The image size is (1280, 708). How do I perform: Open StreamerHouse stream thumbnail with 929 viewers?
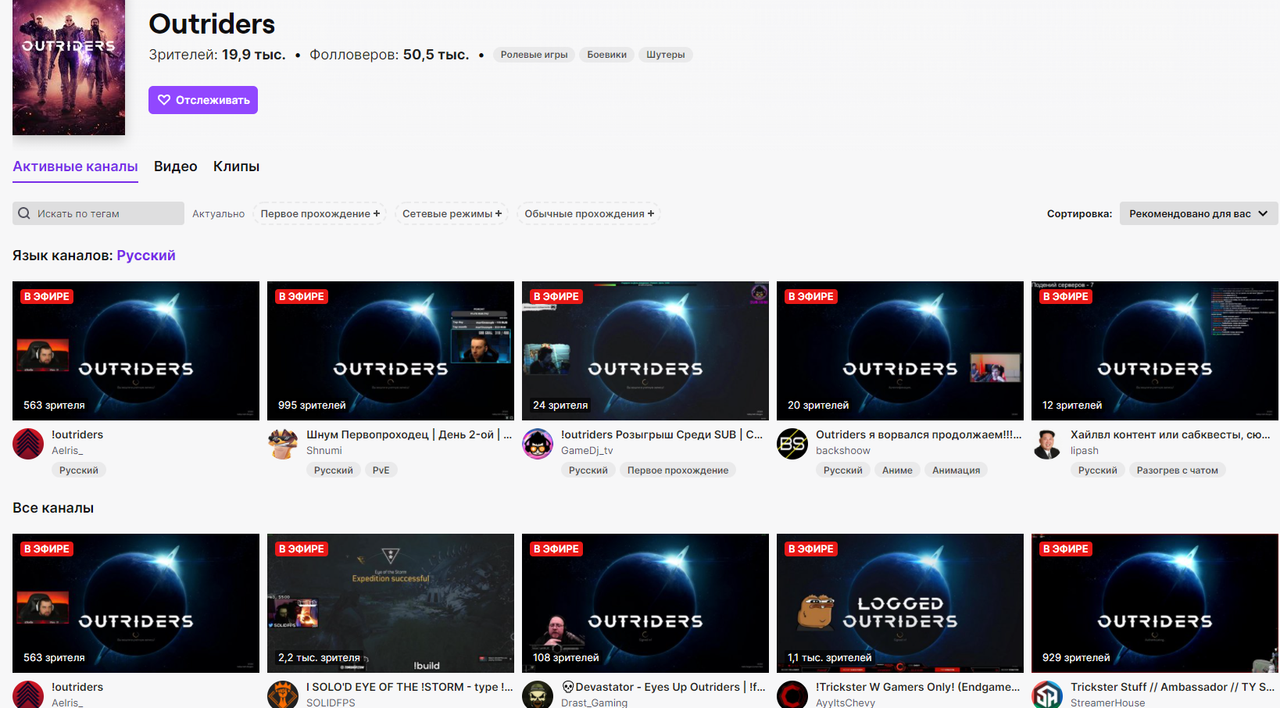tap(1155, 603)
